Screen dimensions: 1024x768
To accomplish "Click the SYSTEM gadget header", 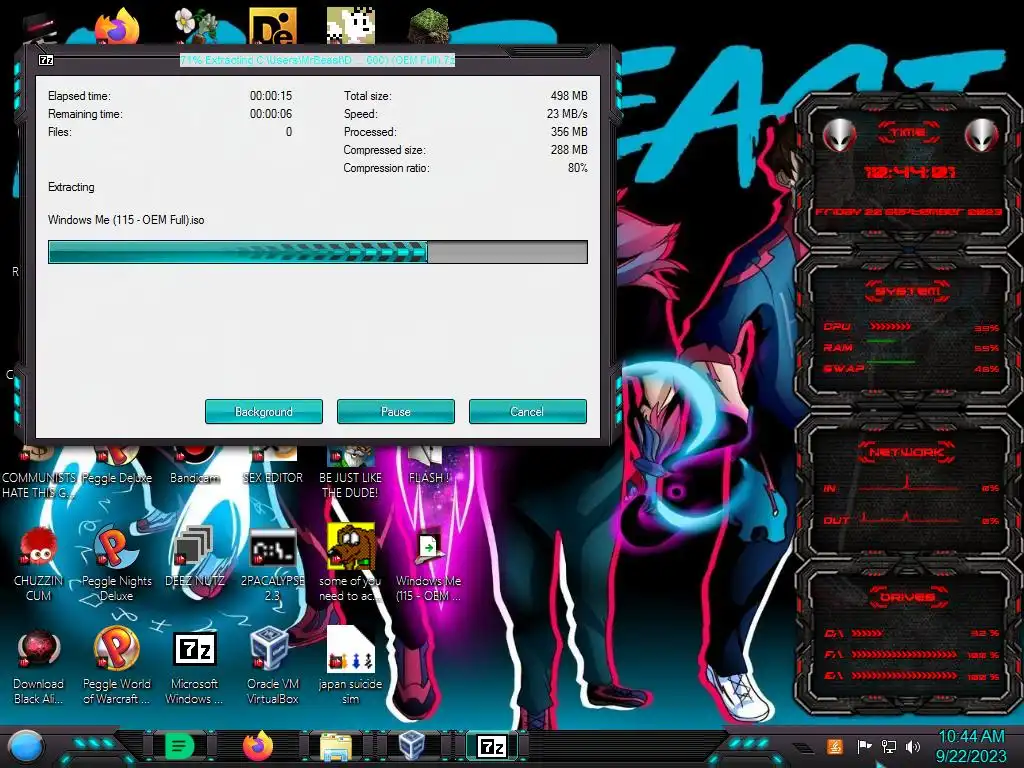I will pyautogui.click(x=907, y=291).
